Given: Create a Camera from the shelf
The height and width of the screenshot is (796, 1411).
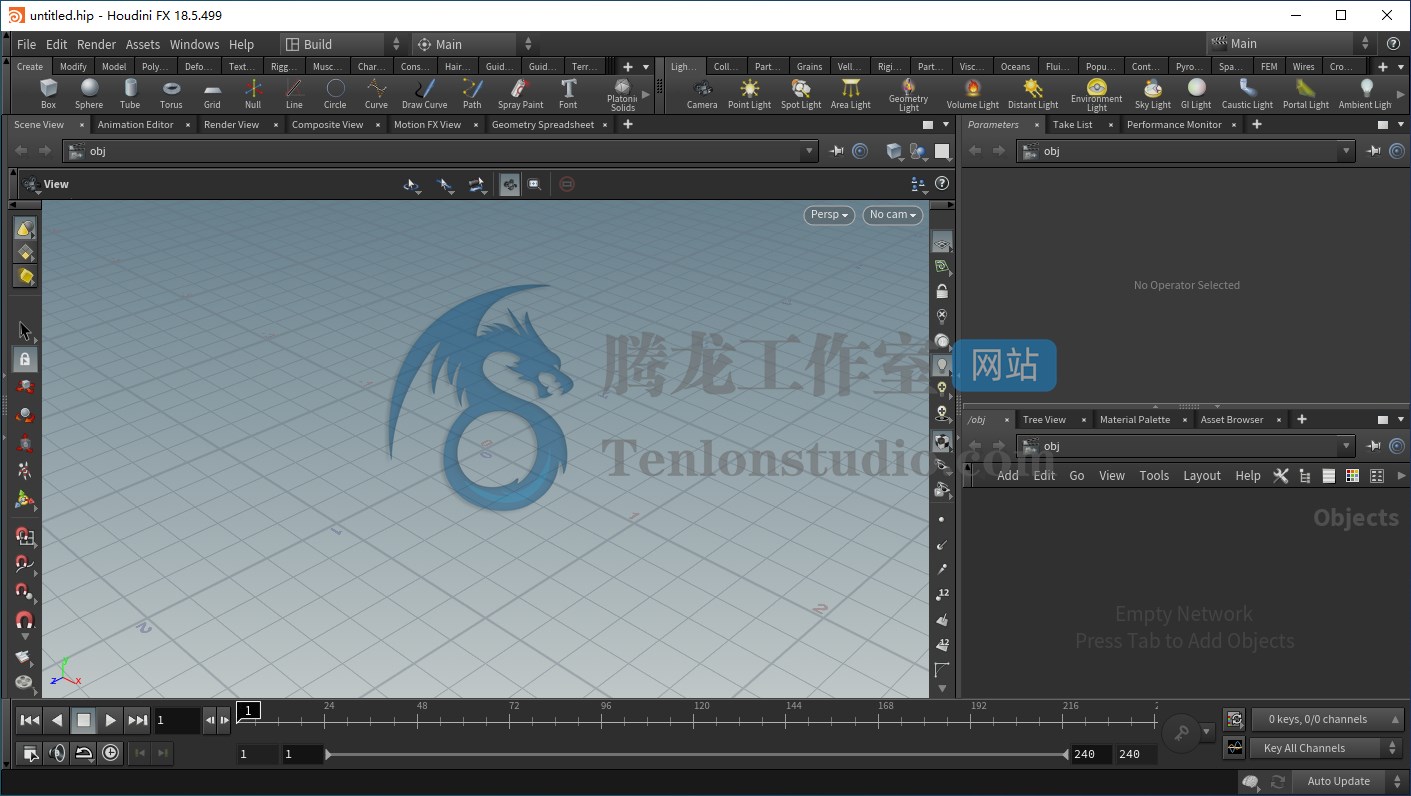Looking at the screenshot, I should coord(702,93).
